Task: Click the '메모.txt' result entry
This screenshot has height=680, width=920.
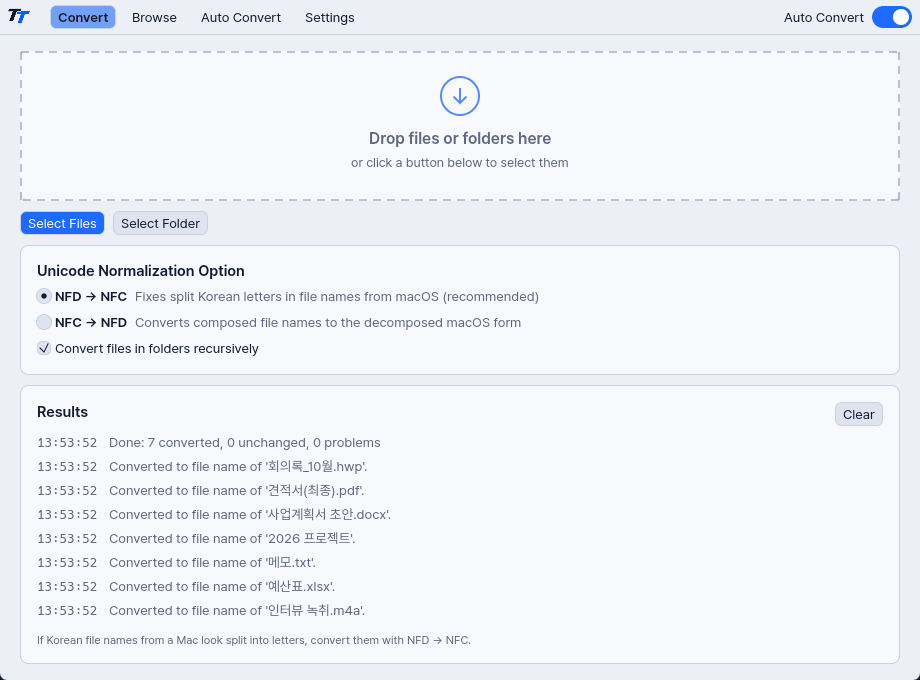Action: coord(177,563)
